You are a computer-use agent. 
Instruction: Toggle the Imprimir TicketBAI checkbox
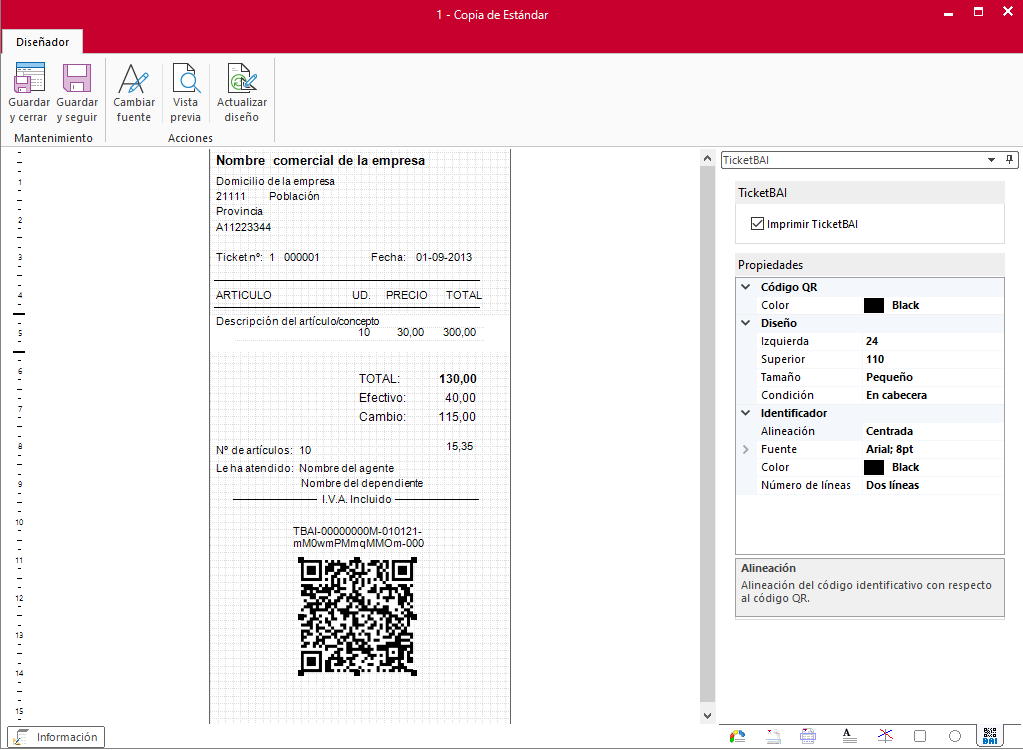(757, 224)
